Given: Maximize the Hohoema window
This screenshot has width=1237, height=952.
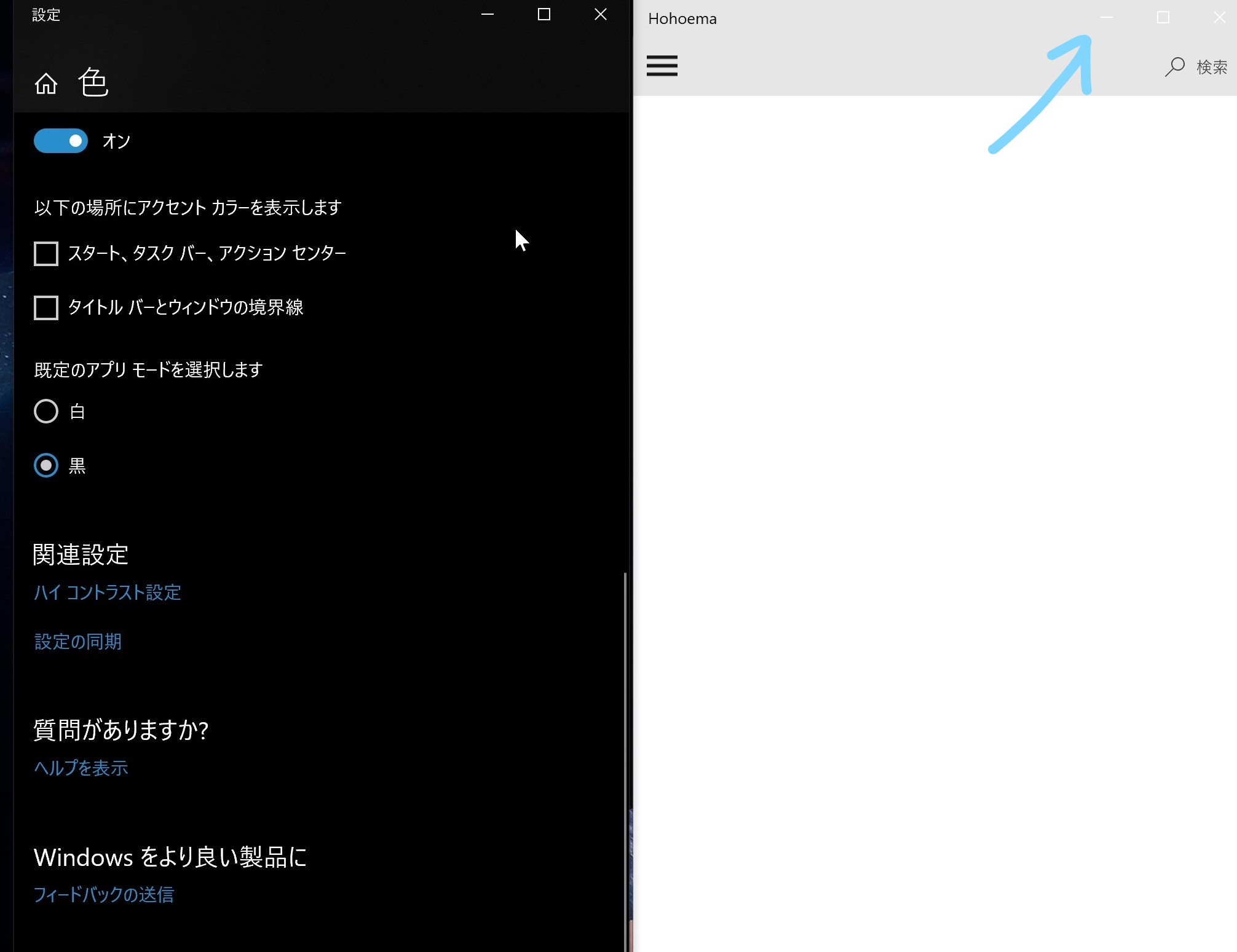Looking at the screenshot, I should [x=1163, y=17].
